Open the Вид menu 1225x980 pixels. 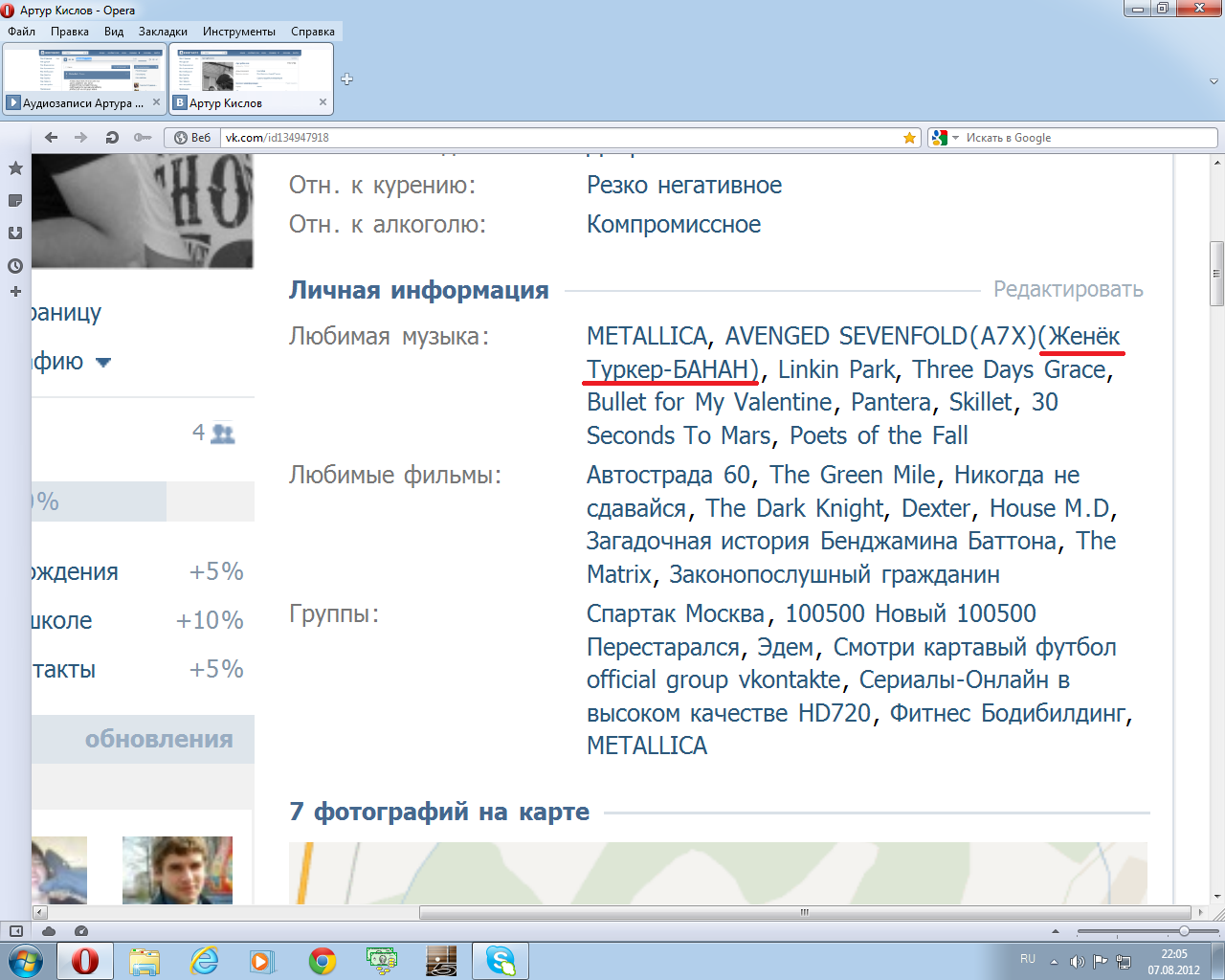click(114, 32)
